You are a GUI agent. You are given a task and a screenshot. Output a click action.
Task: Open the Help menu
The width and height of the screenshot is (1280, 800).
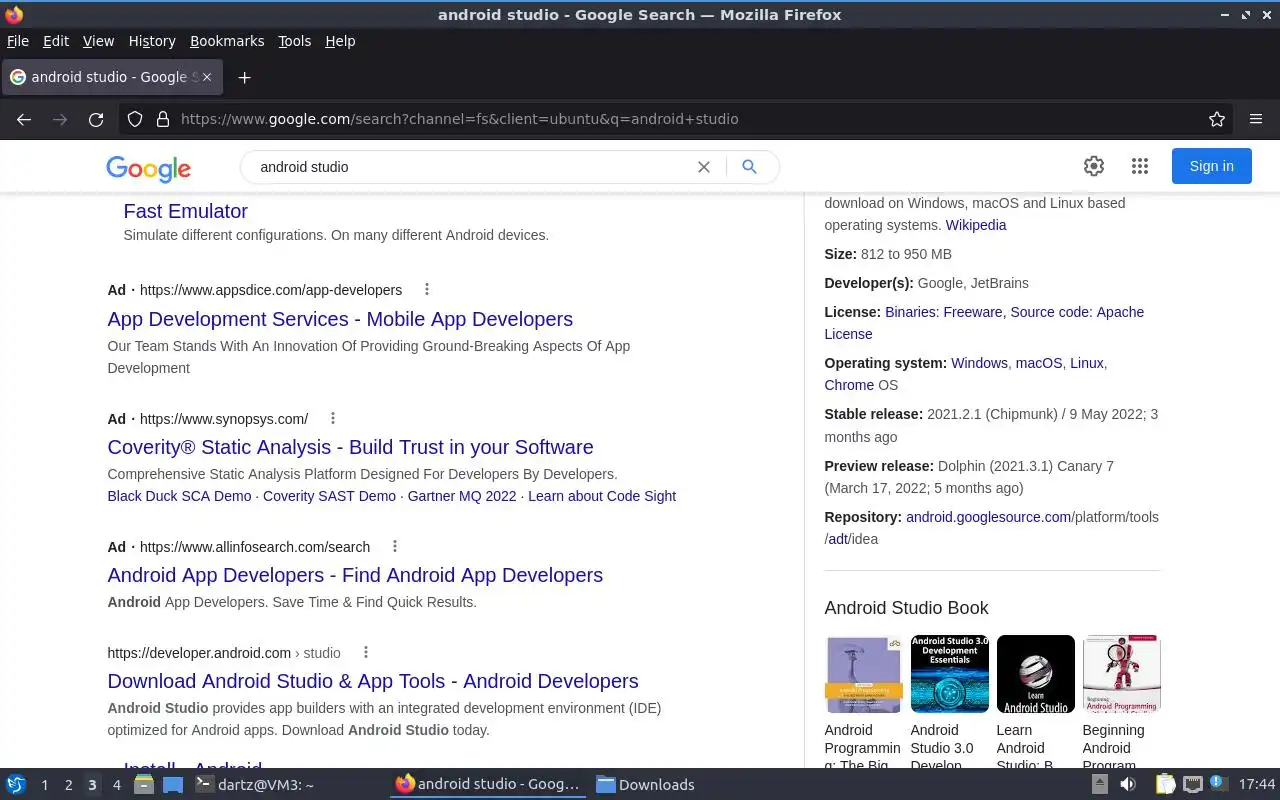tap(340, 41)
